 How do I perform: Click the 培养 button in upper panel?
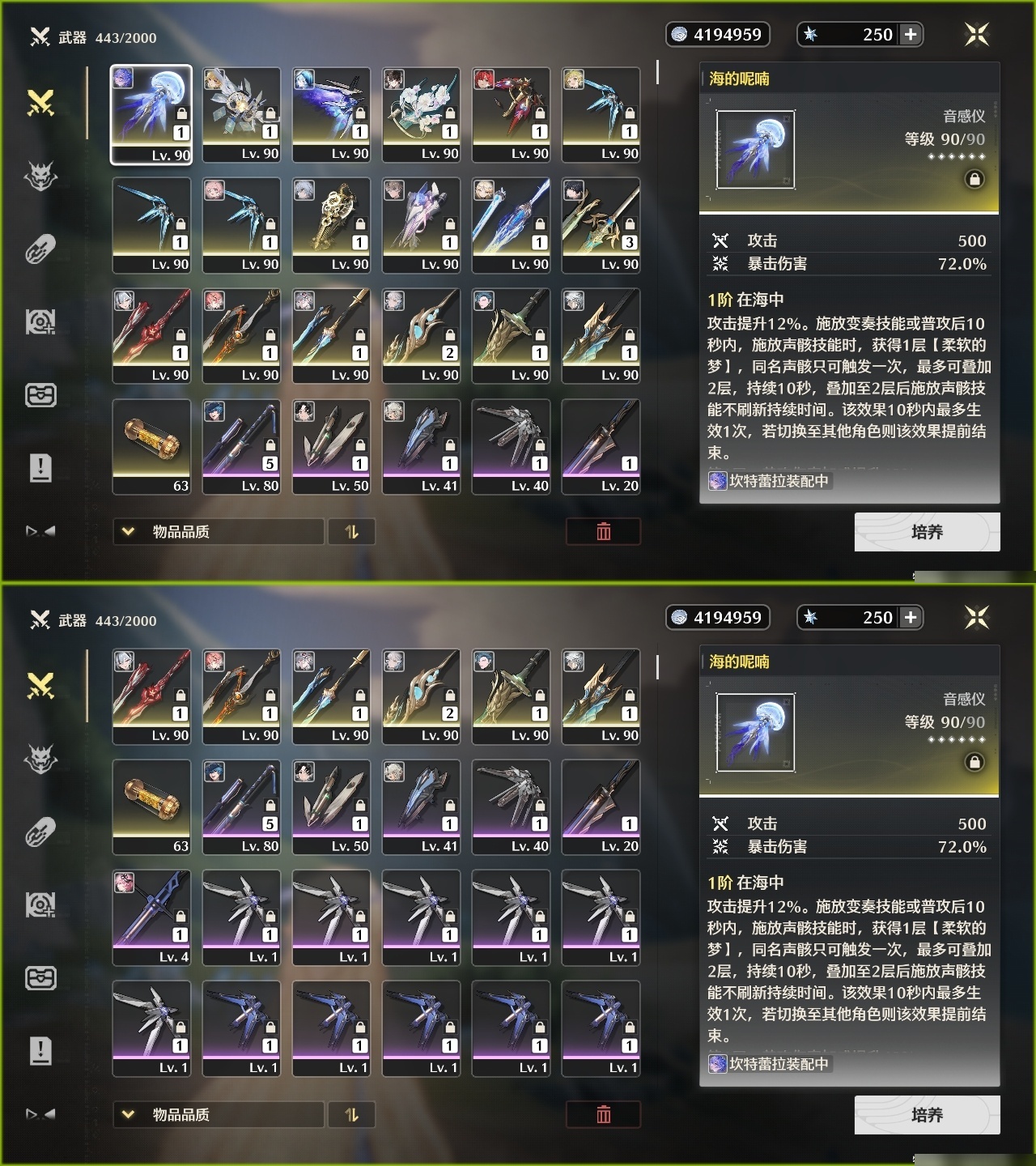click(928, 532)
